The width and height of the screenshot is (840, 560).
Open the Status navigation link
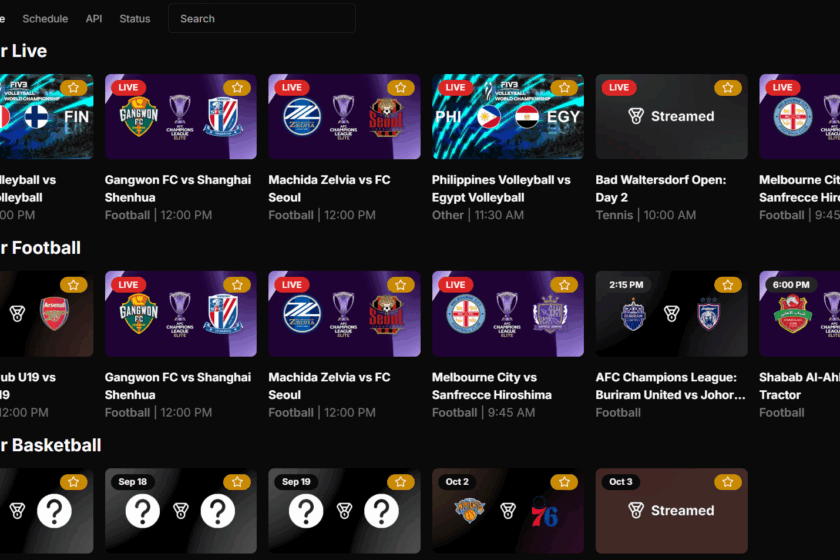134,19
